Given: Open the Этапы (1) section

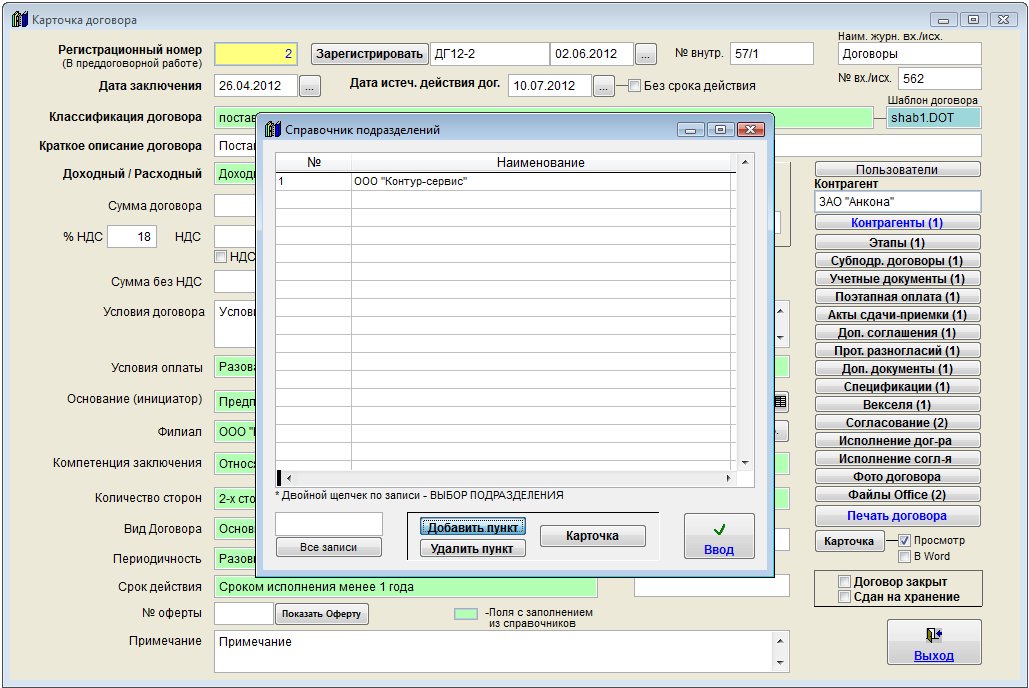Looking at the screenshot, I should 897,242.
